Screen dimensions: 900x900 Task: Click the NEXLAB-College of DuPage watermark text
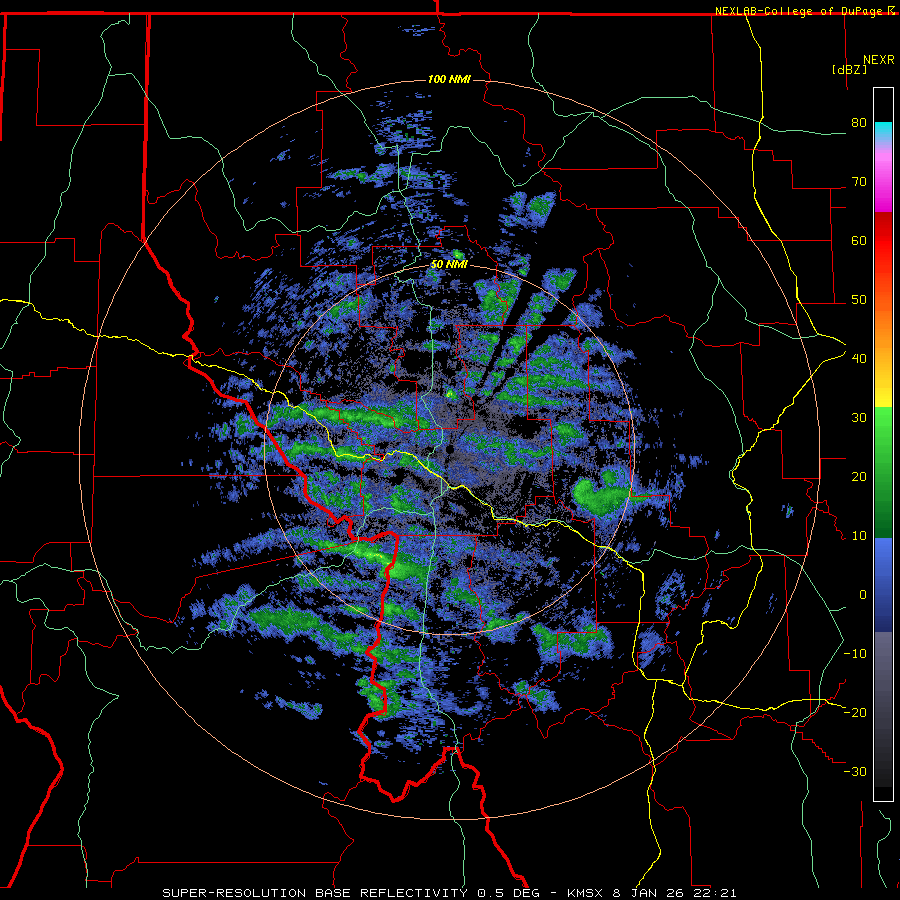(804, 11)
